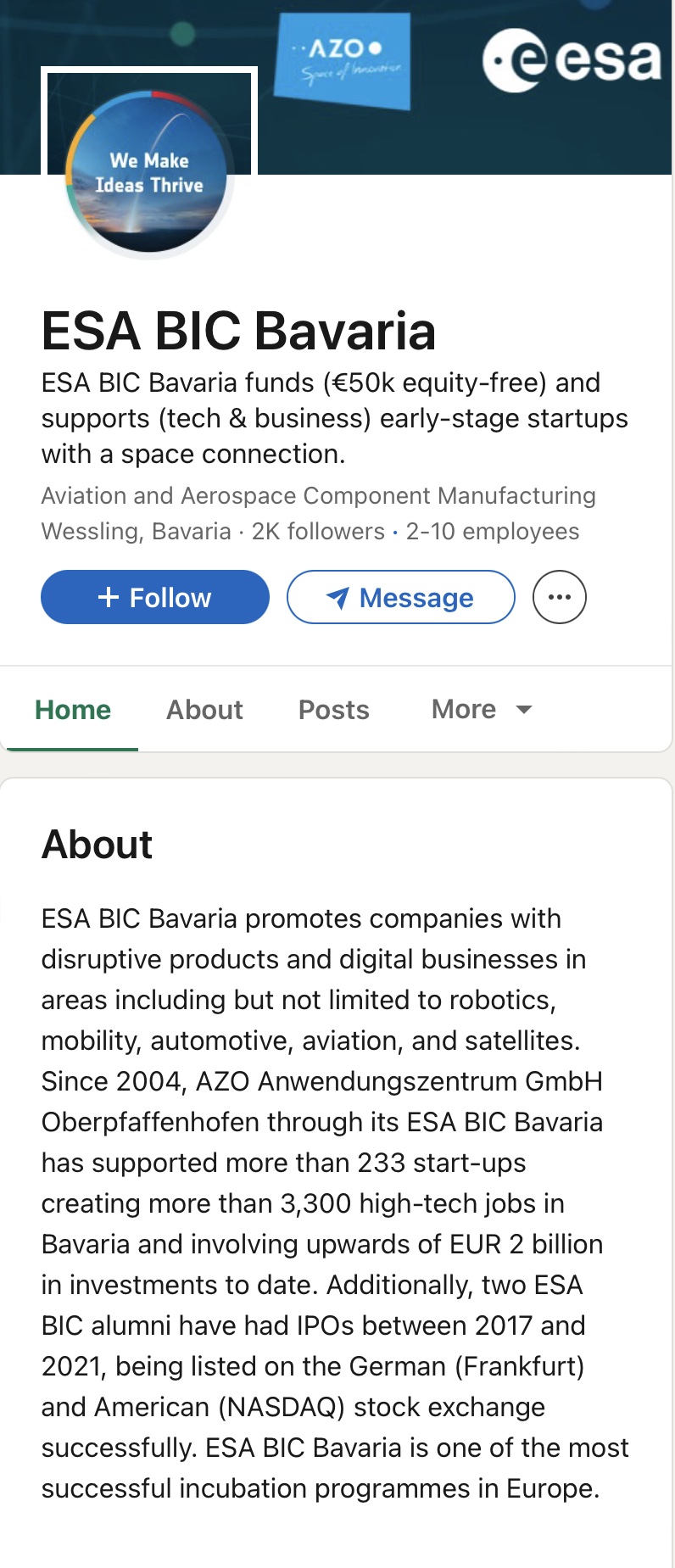
Task: Click the esa logo in the banner
Action: point(572,59)
